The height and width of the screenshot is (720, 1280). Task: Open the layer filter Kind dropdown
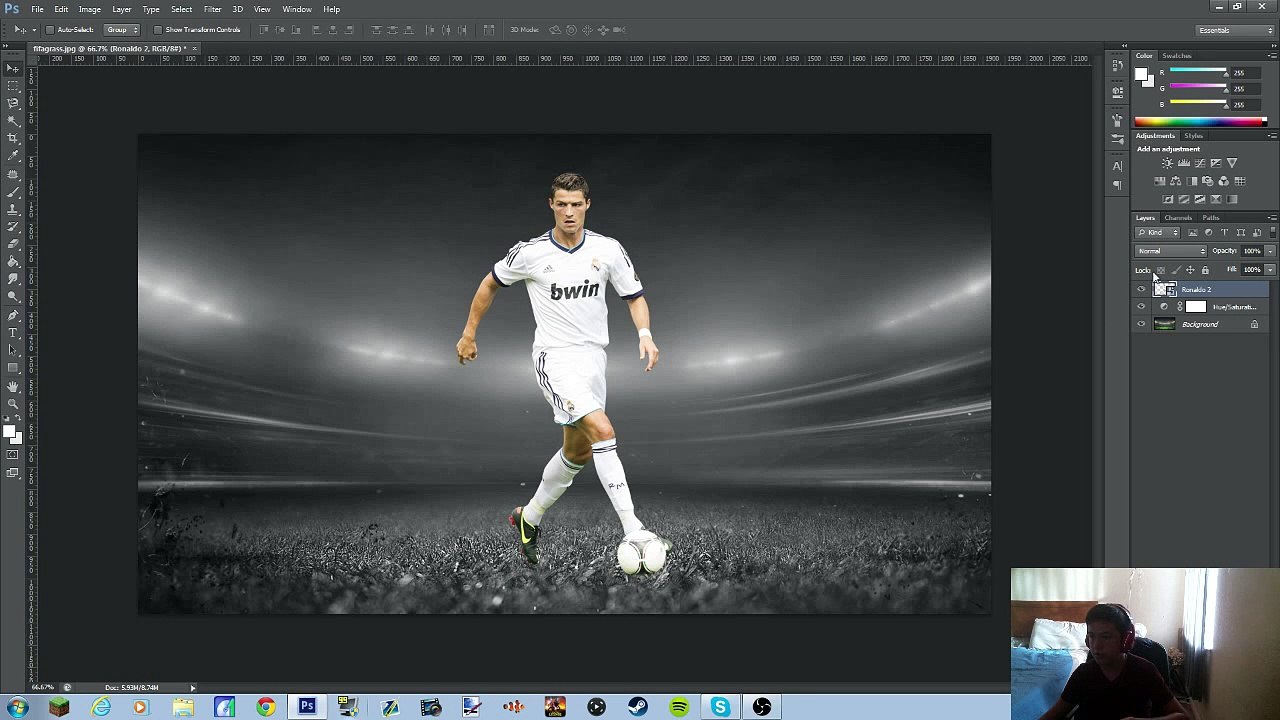(1158, 232)
